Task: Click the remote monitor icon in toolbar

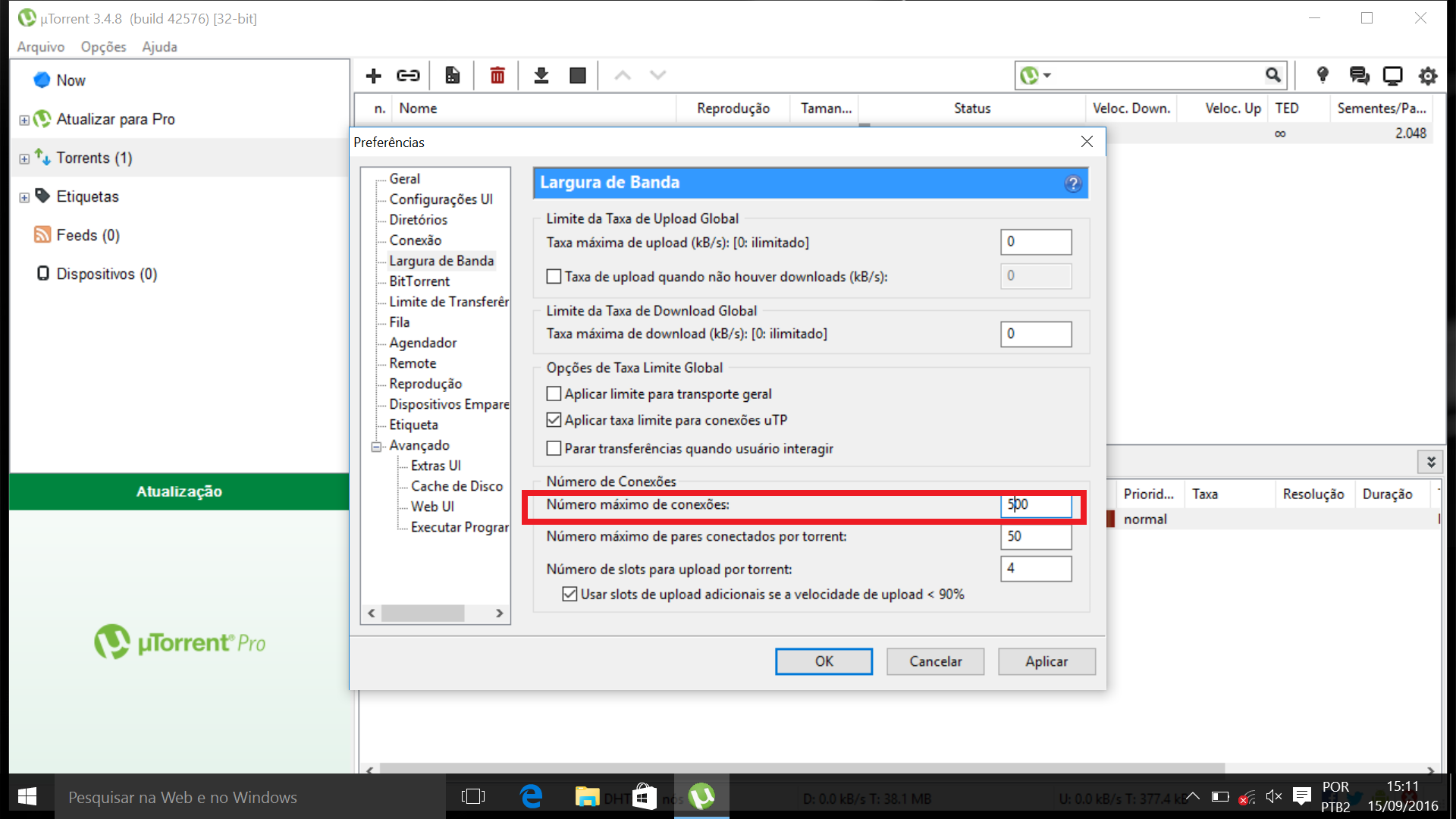Action: pyautogui.click(x=1393, y=75)
